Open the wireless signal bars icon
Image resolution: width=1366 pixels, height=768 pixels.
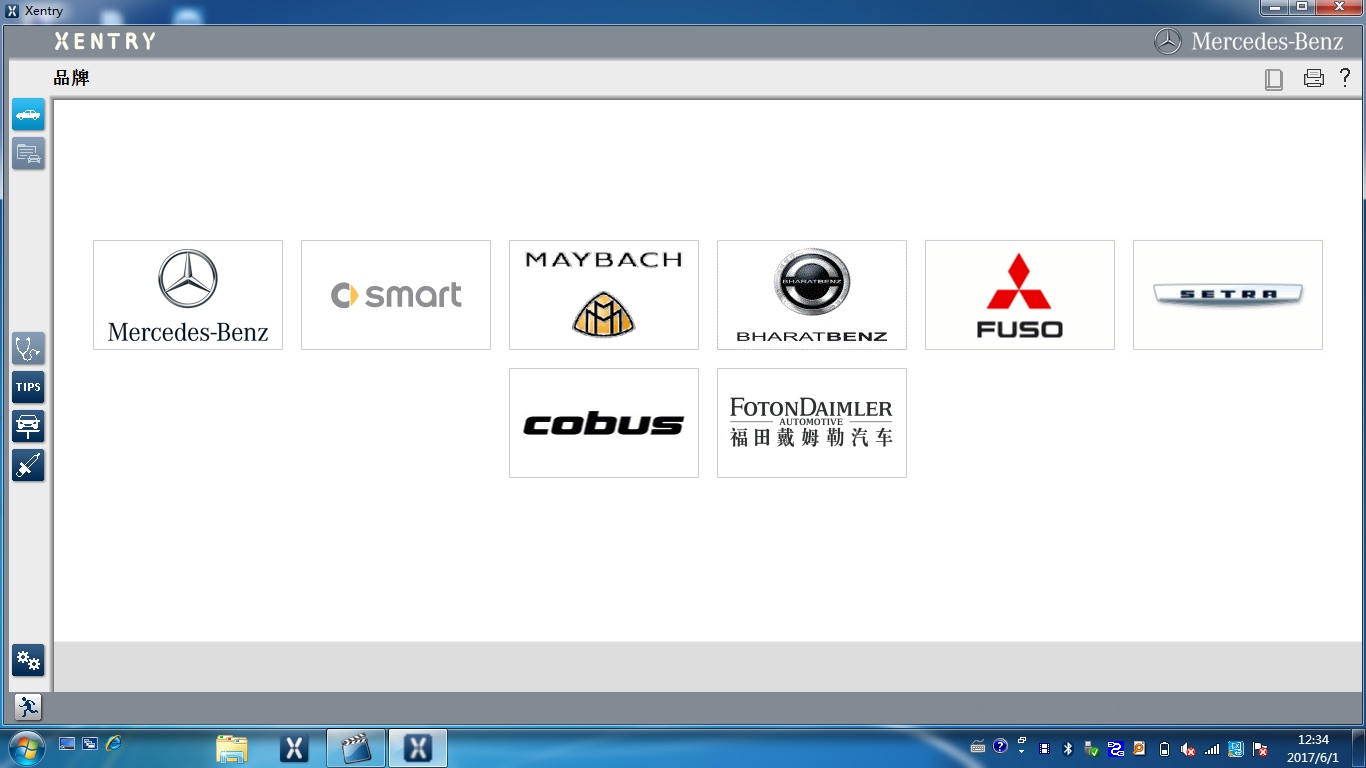1212,748
